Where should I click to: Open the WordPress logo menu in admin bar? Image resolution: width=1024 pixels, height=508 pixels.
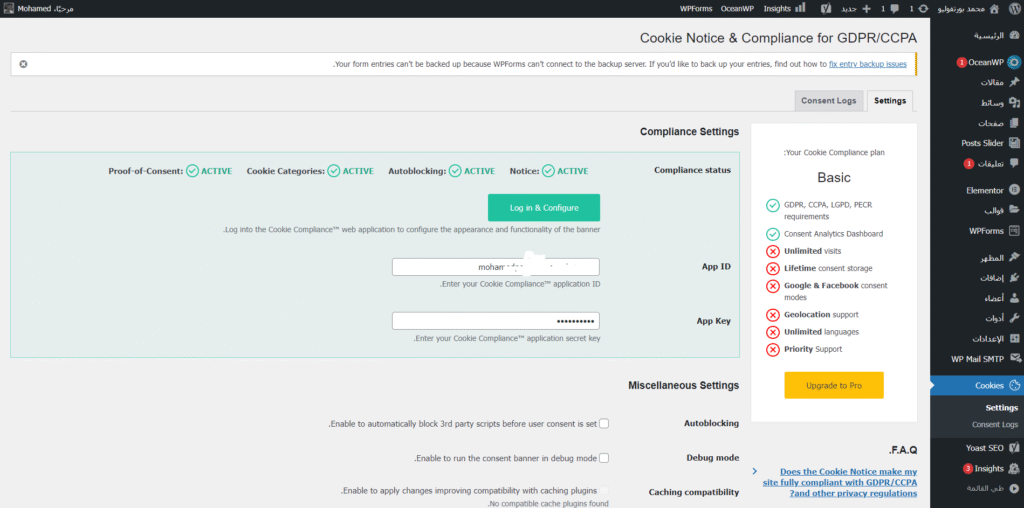click(x=1013, y=8)
